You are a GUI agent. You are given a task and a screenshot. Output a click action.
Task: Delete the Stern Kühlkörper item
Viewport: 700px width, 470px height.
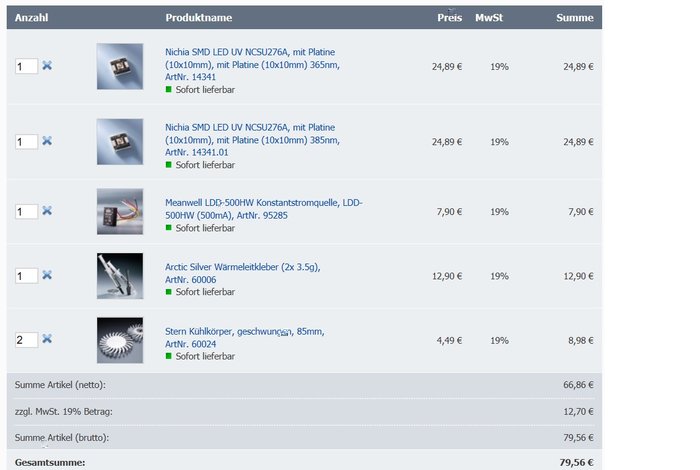click(47, 339)
